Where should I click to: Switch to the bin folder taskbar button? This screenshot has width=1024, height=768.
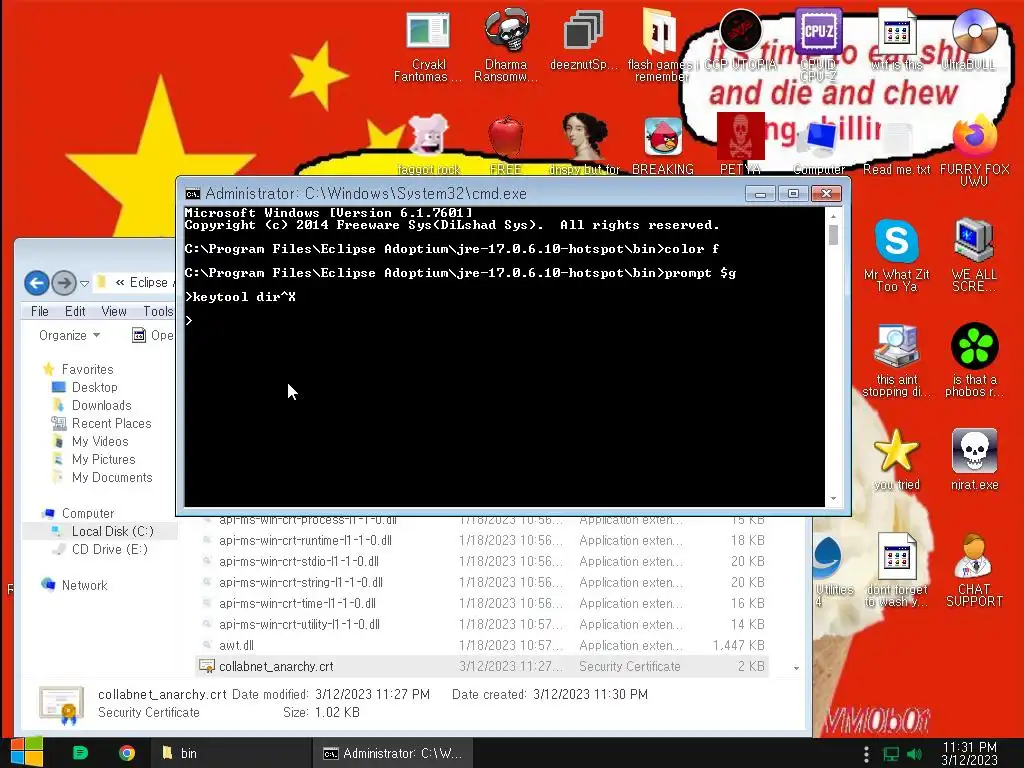[x=230, y=753]
